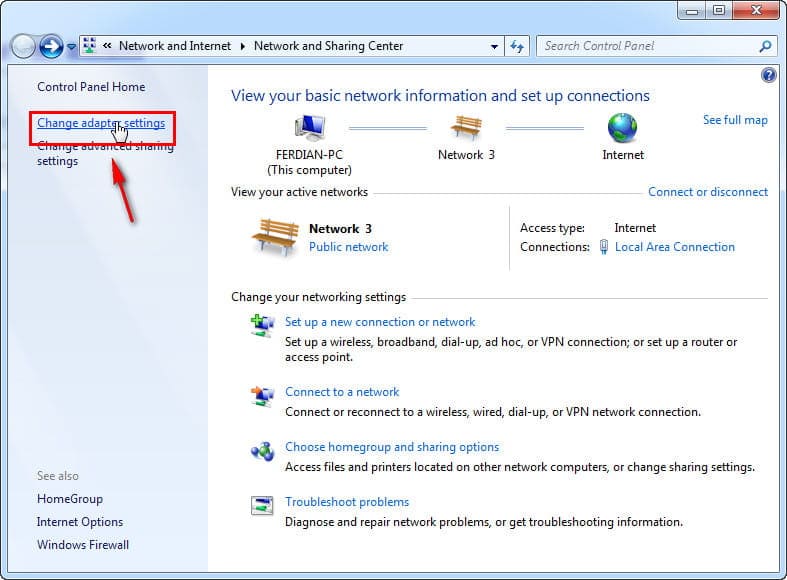Select Network and Internet breadcrumb item

[x=174, y=46]
